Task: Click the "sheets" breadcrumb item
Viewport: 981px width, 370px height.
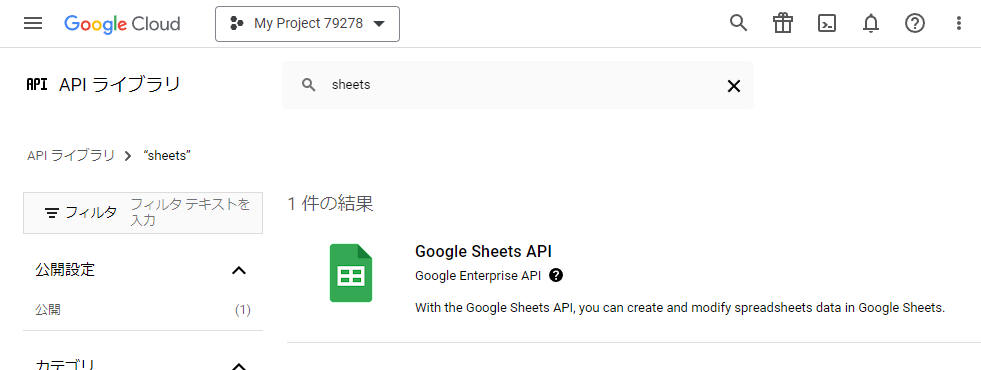Action: coord(167,156)
